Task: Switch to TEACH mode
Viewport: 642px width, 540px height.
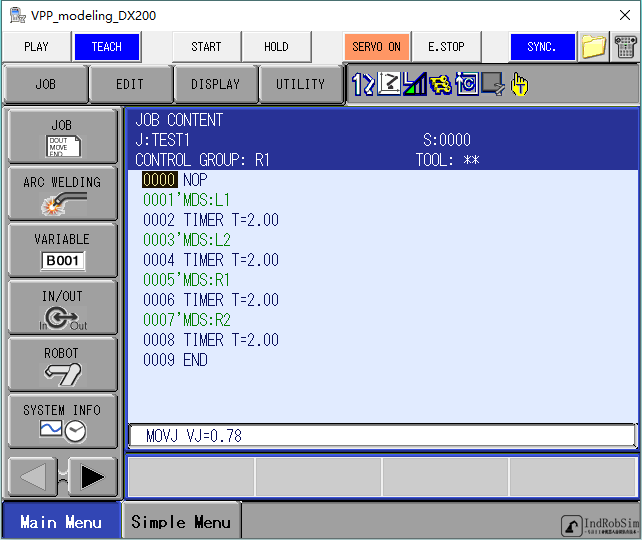Action: 106,47
